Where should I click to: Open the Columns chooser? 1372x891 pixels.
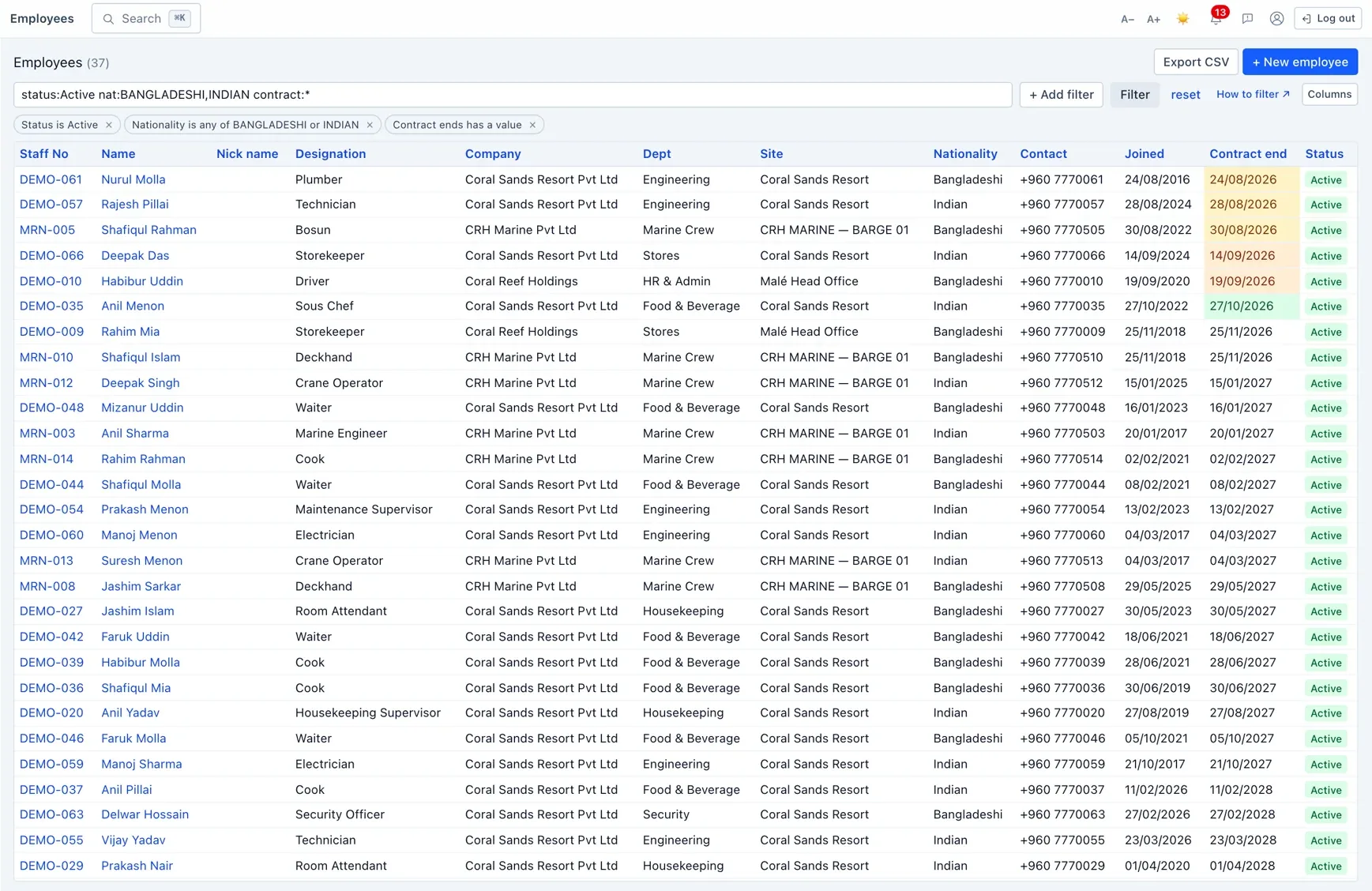pyautogui.click(x=1329, y=95)
